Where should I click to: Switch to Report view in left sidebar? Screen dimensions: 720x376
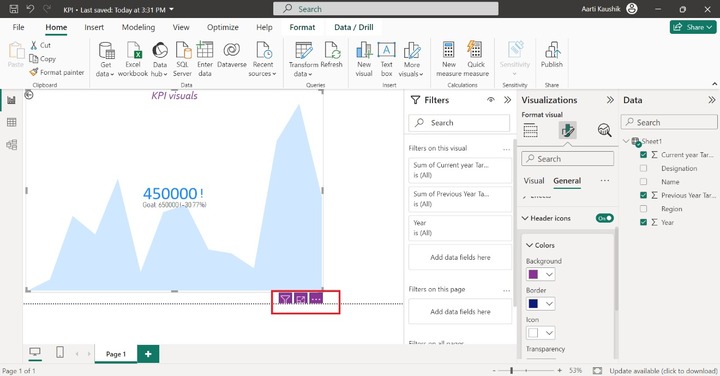(x=11, y=100)
